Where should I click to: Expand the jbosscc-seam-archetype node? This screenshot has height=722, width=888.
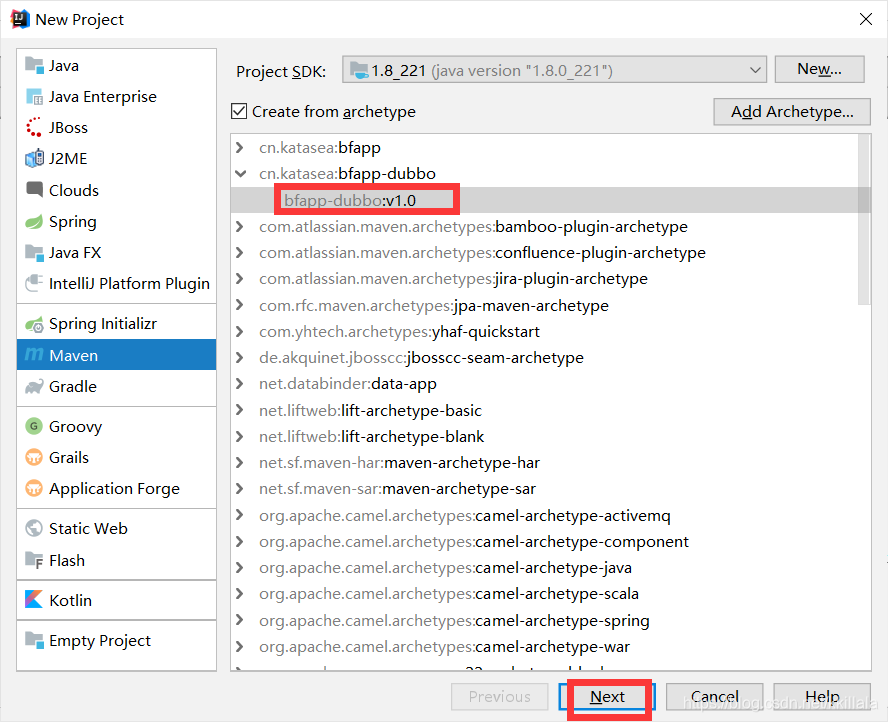[240, 357]
